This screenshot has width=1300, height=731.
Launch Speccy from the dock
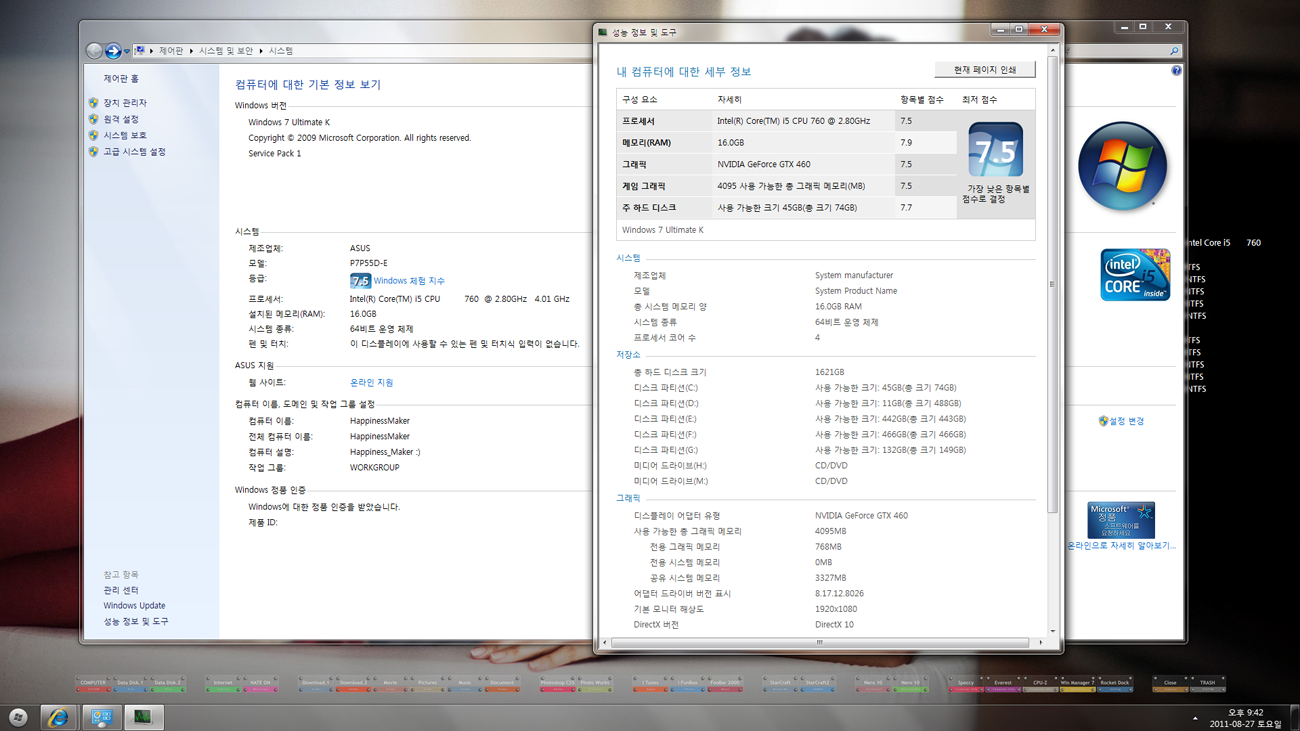(965, 685)
